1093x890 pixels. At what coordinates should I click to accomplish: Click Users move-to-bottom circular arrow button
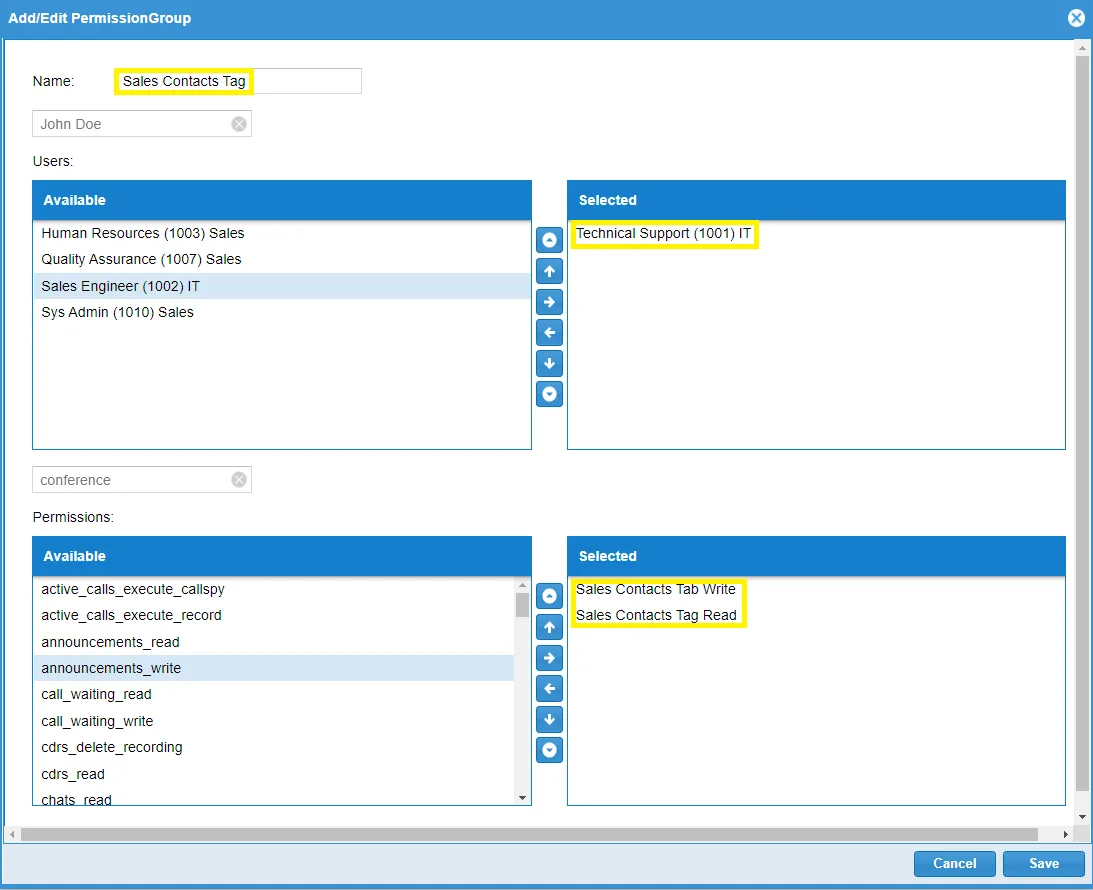click(549, 394)
